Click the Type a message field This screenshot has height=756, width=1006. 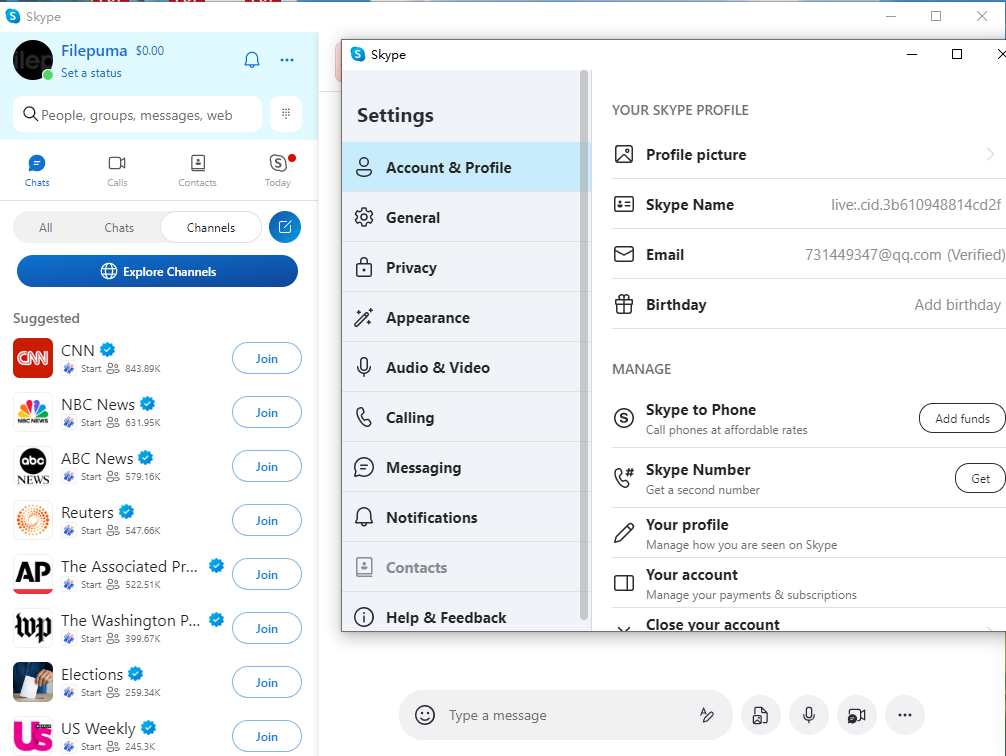(x=565, y=714)
